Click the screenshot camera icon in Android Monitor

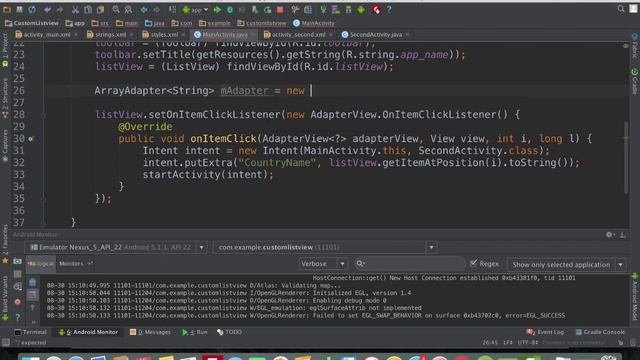coord(18,261)
